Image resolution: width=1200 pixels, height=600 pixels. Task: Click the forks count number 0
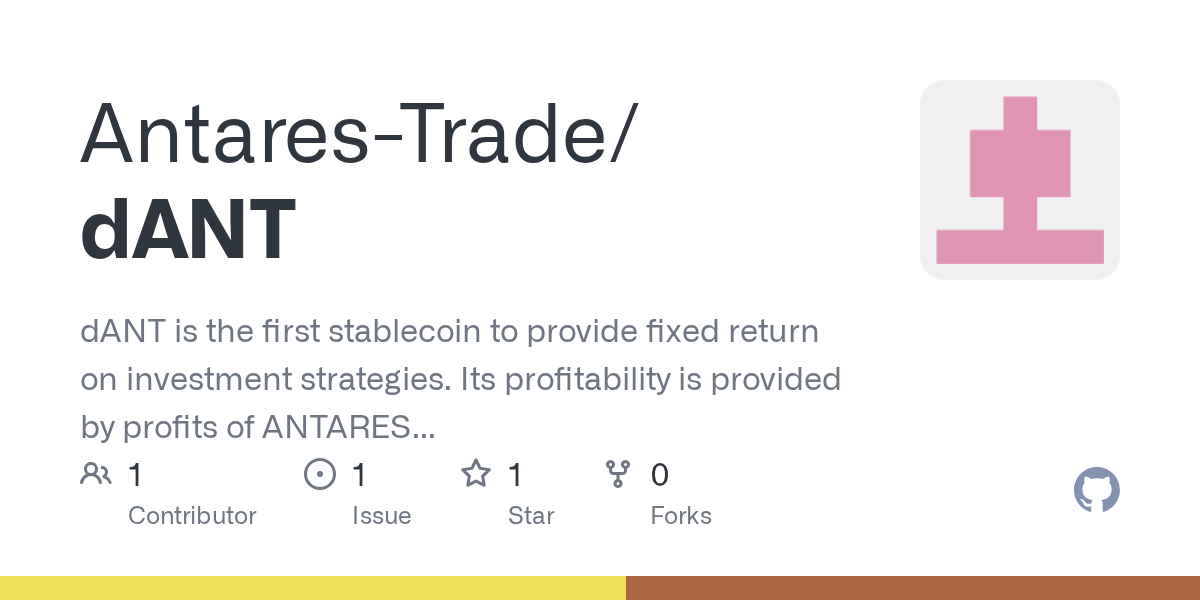click(x=660, y=475)
